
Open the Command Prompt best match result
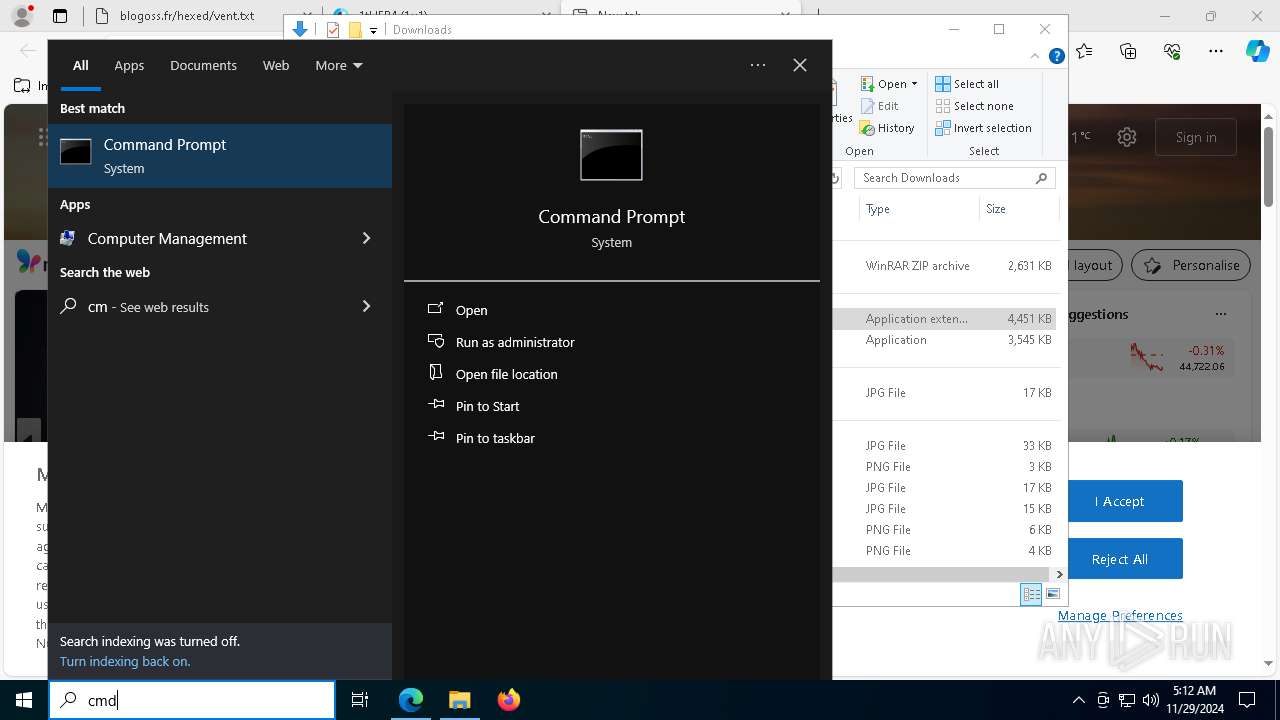click(220, 156)
